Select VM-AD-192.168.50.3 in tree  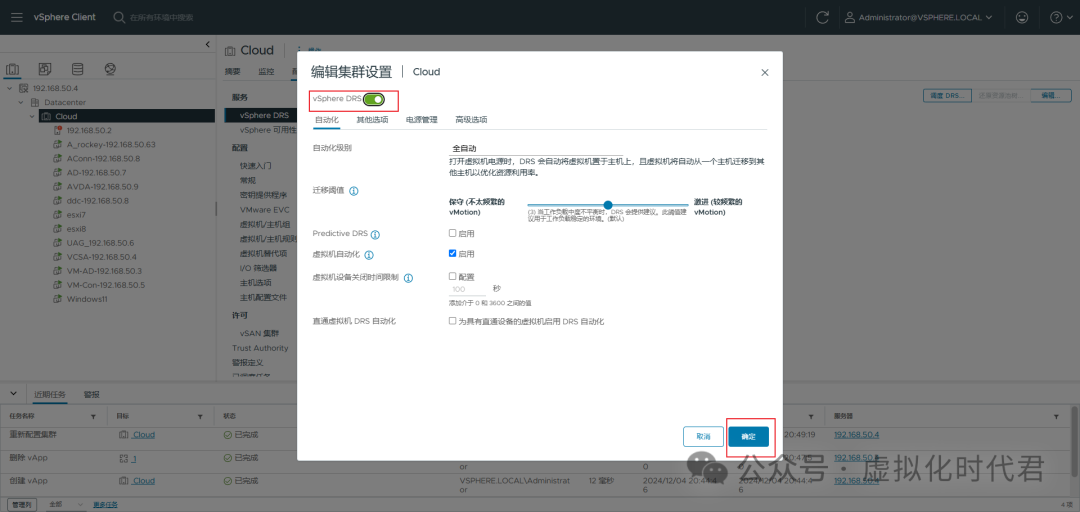point(104,271)
